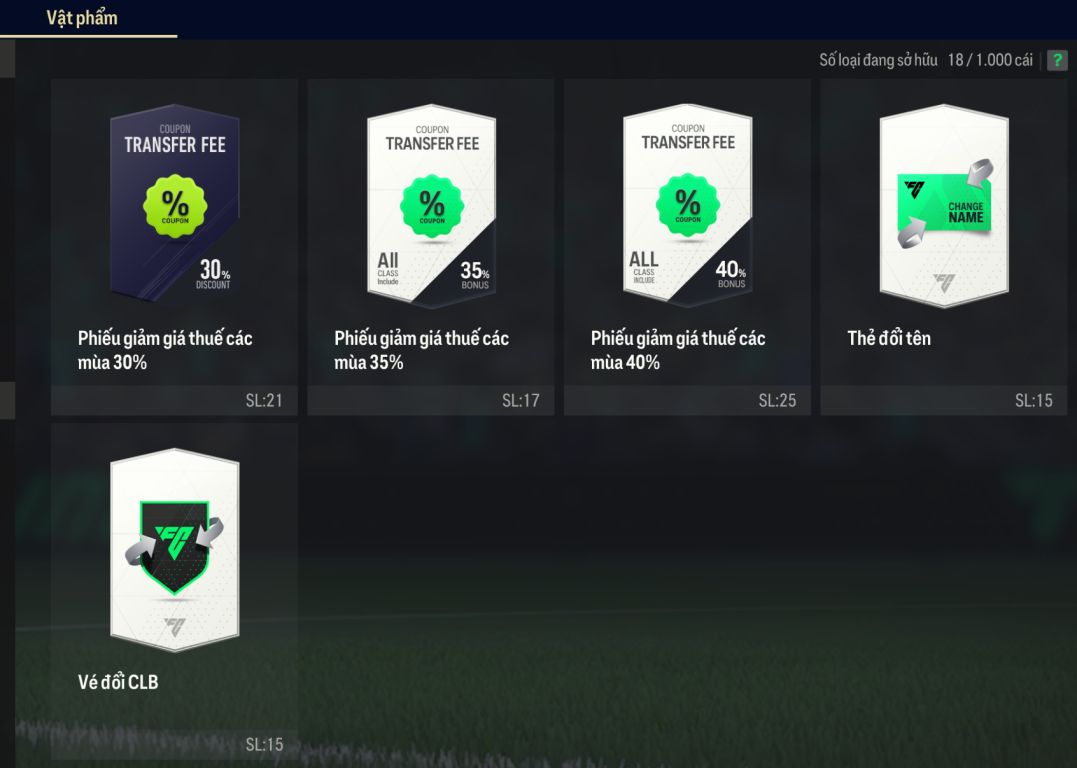Open item titled Phiếu giảm giá thuế các mùa 30%

[165, 350]
